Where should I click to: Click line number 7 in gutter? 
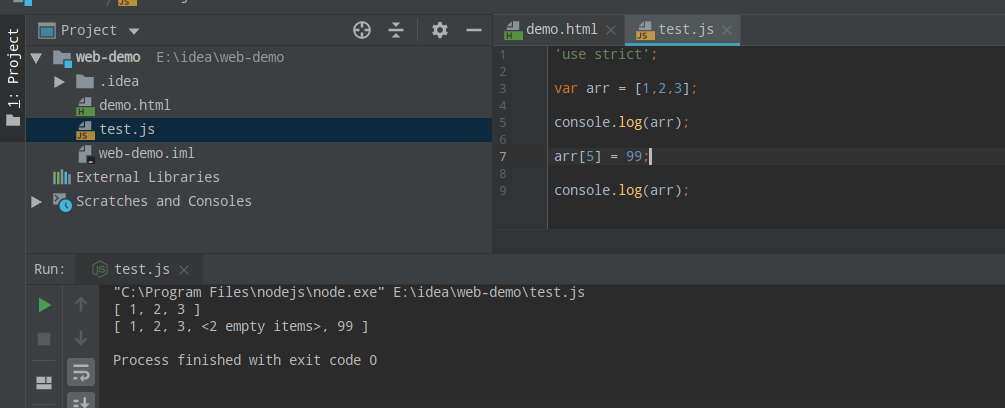click(x=502, y=157)
